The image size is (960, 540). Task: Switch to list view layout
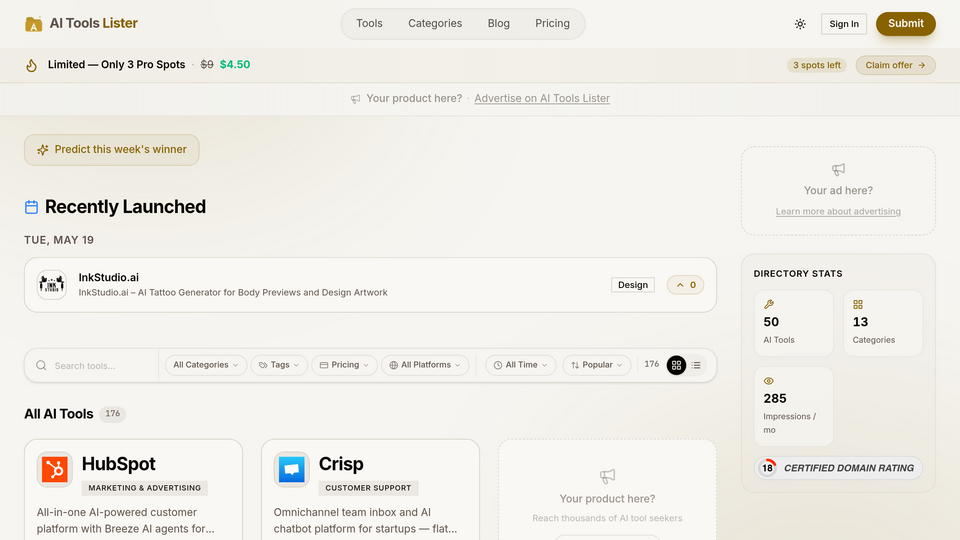[x=696, y=365]
